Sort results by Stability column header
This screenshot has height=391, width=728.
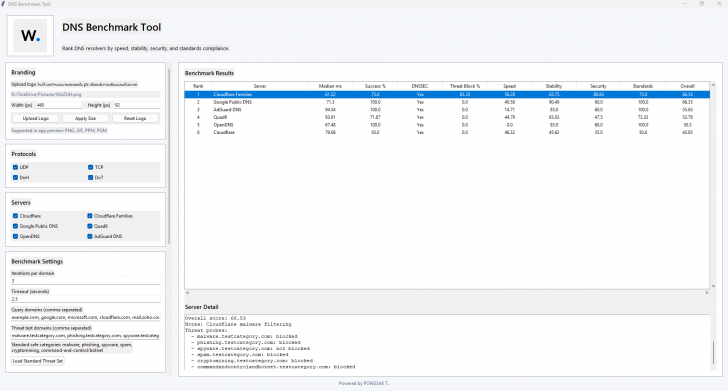point(554,86)
